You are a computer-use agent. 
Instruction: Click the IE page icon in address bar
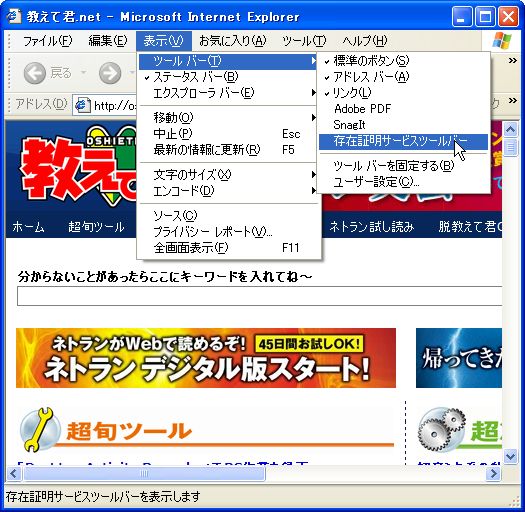coord(82,105)
